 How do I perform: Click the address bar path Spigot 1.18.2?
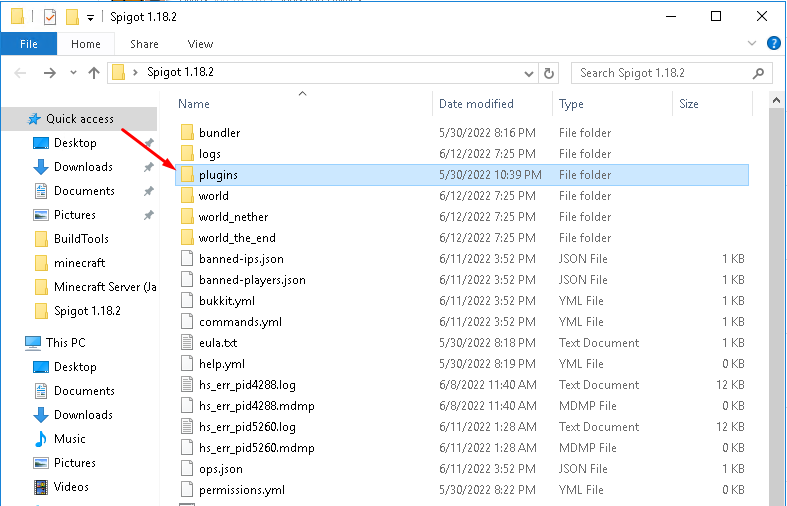point(180,72)
